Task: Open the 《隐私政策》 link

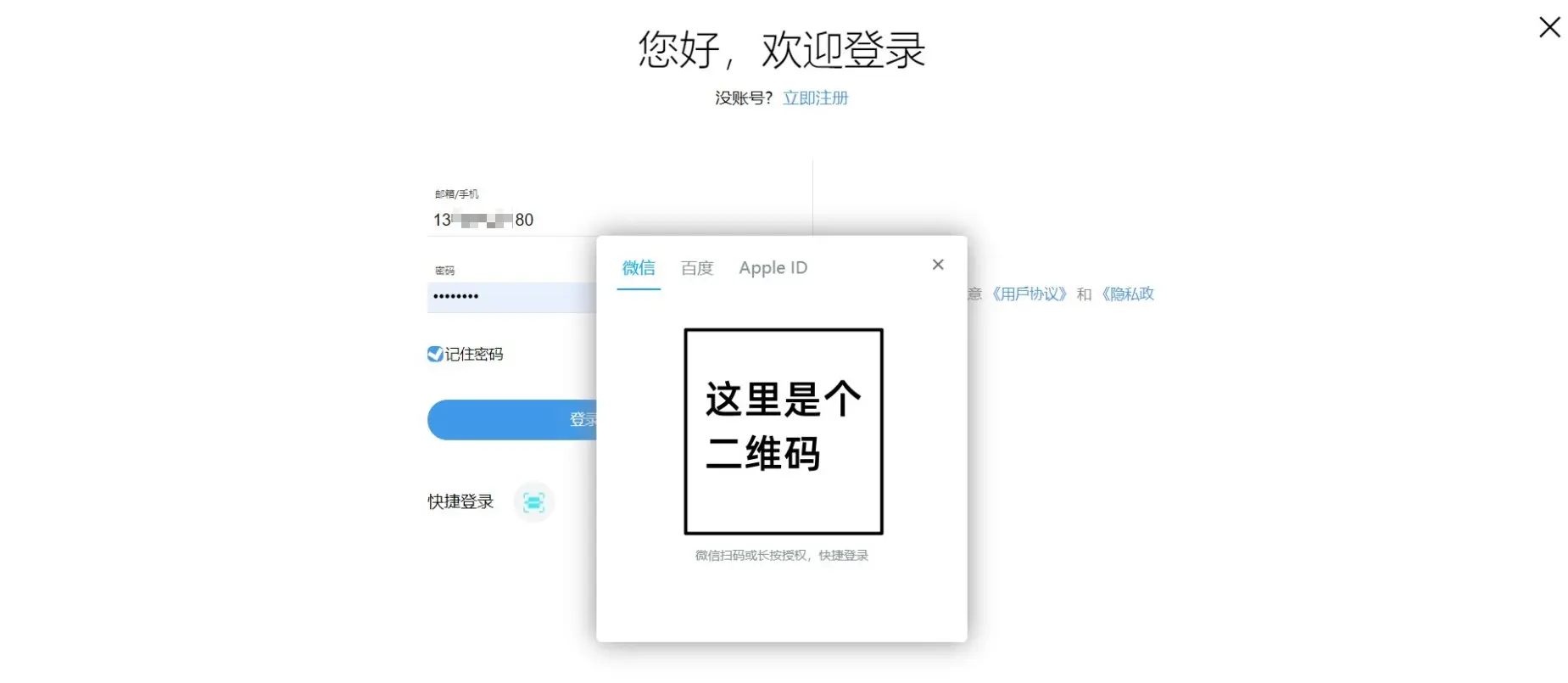Action: pos(1127,294)
